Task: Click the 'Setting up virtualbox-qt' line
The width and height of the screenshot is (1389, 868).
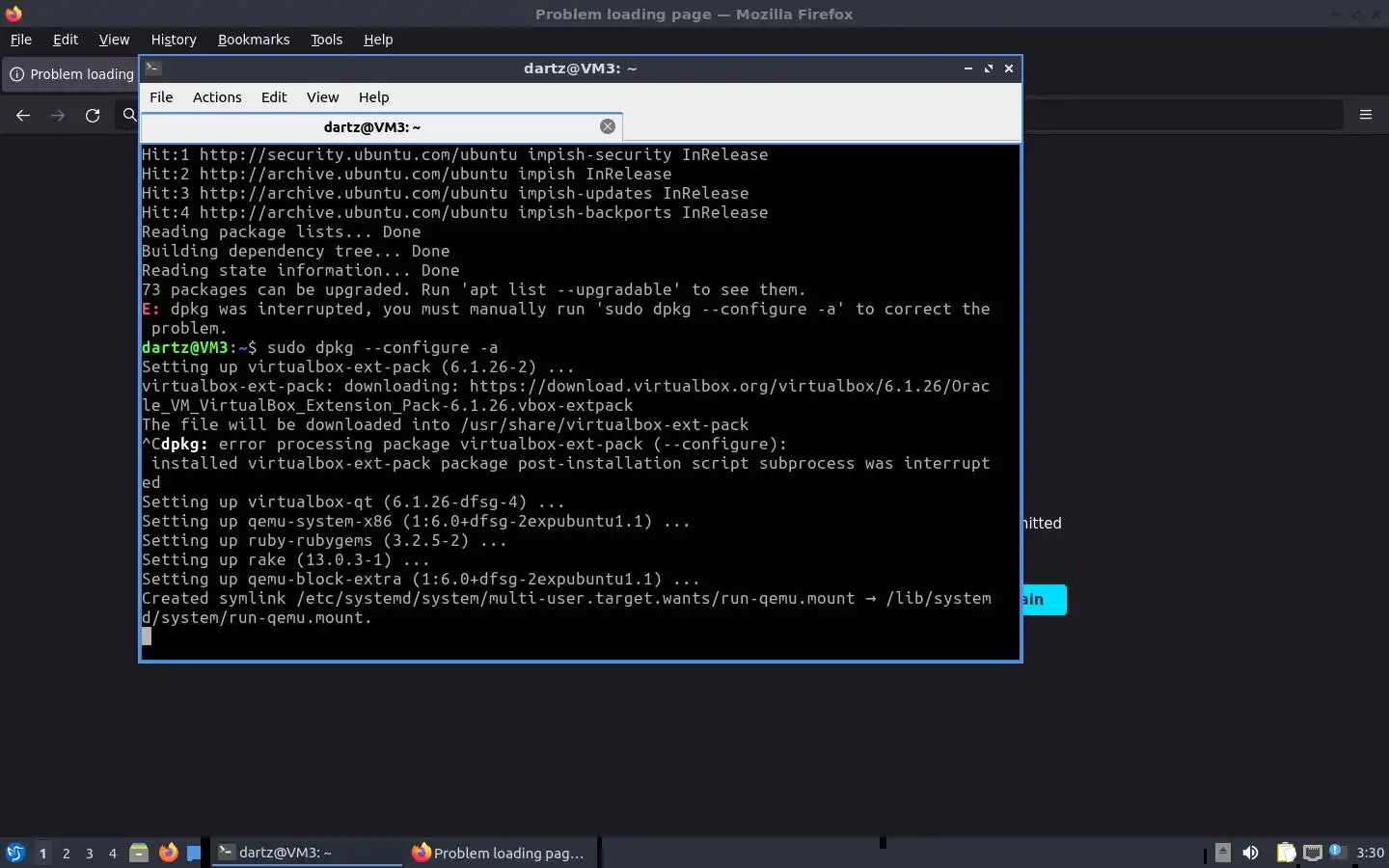Action: coord(353,502)
